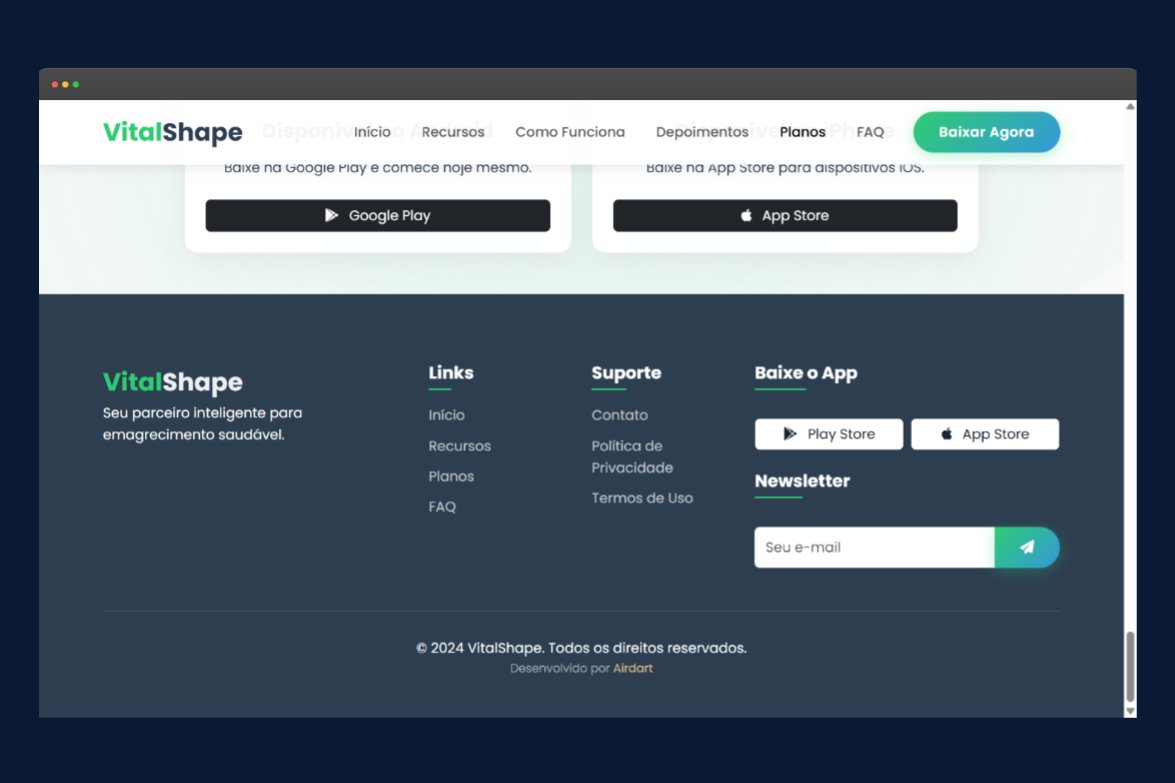The height and width of the screenshot is (783, 1175).
Task: Open the Contato link under Suporte
Action: tap(619, 414)
